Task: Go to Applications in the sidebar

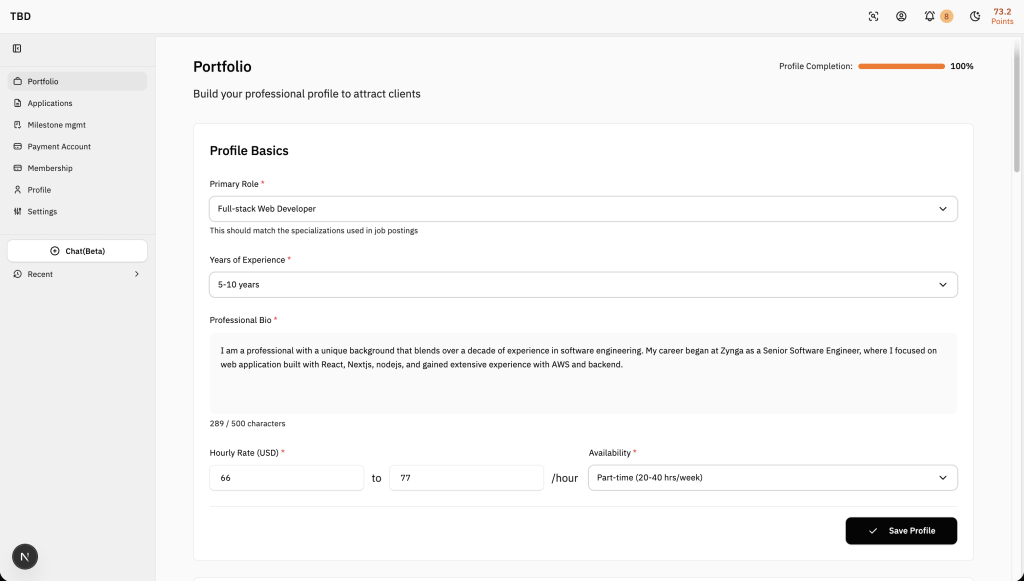Action: [50, 103]
